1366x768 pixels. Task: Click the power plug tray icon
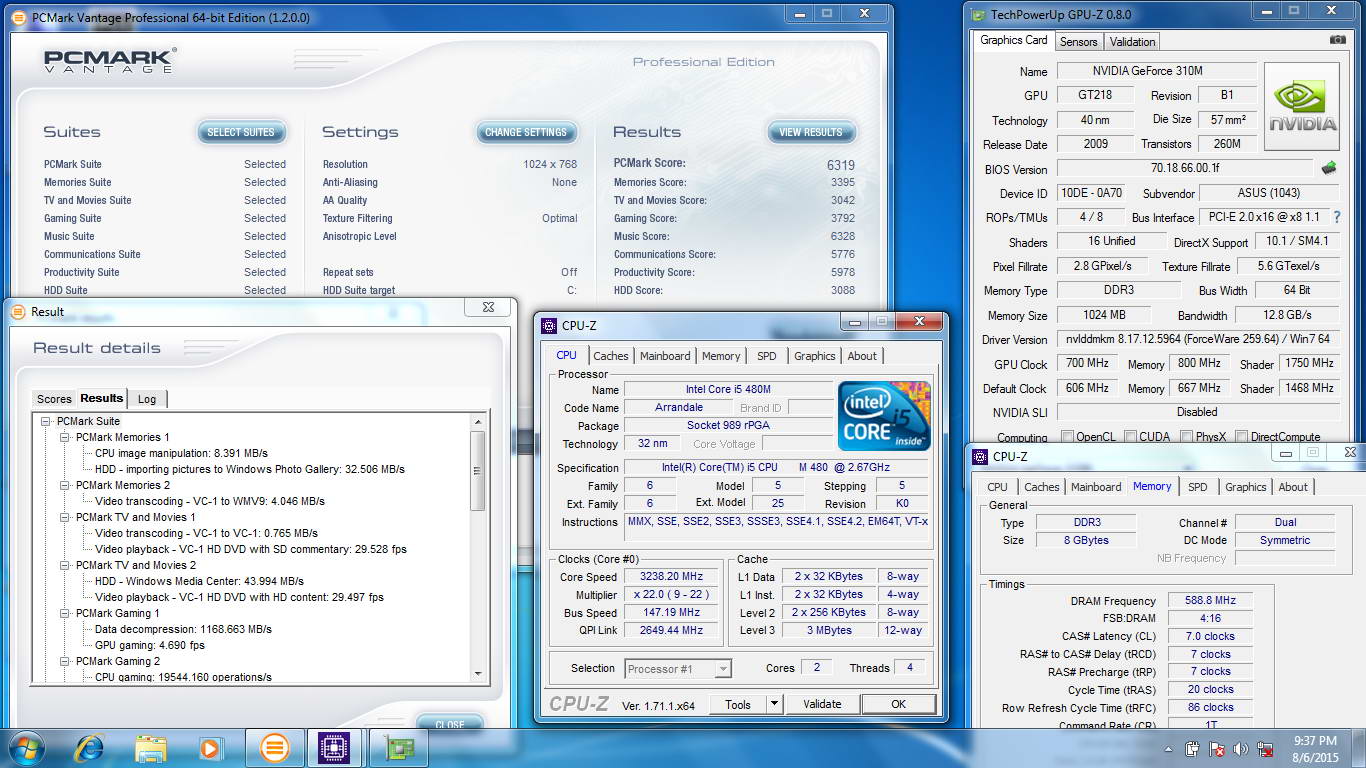[x=1193, y=748]
